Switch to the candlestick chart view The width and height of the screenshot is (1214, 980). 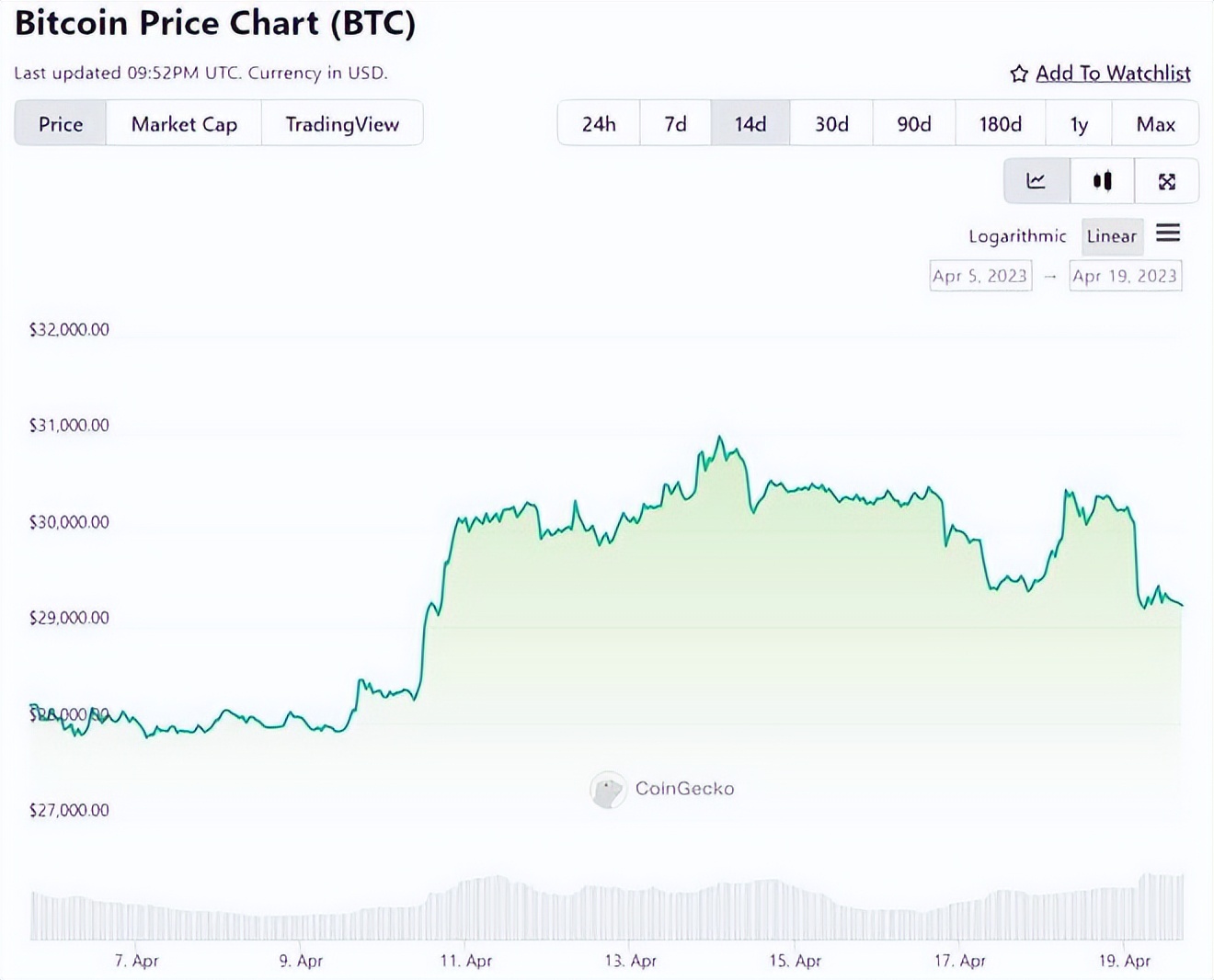click(1101, 181)
